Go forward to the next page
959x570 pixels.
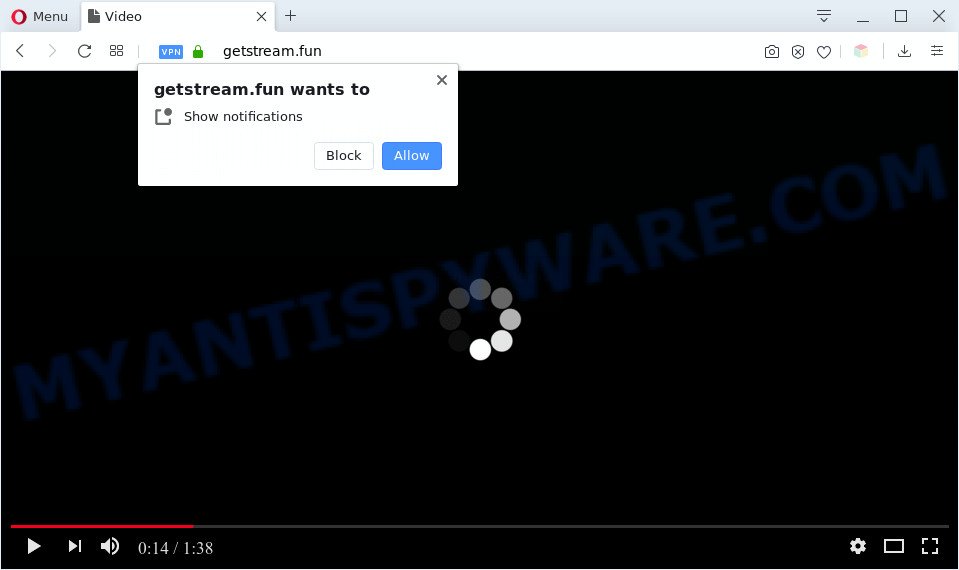52,51
